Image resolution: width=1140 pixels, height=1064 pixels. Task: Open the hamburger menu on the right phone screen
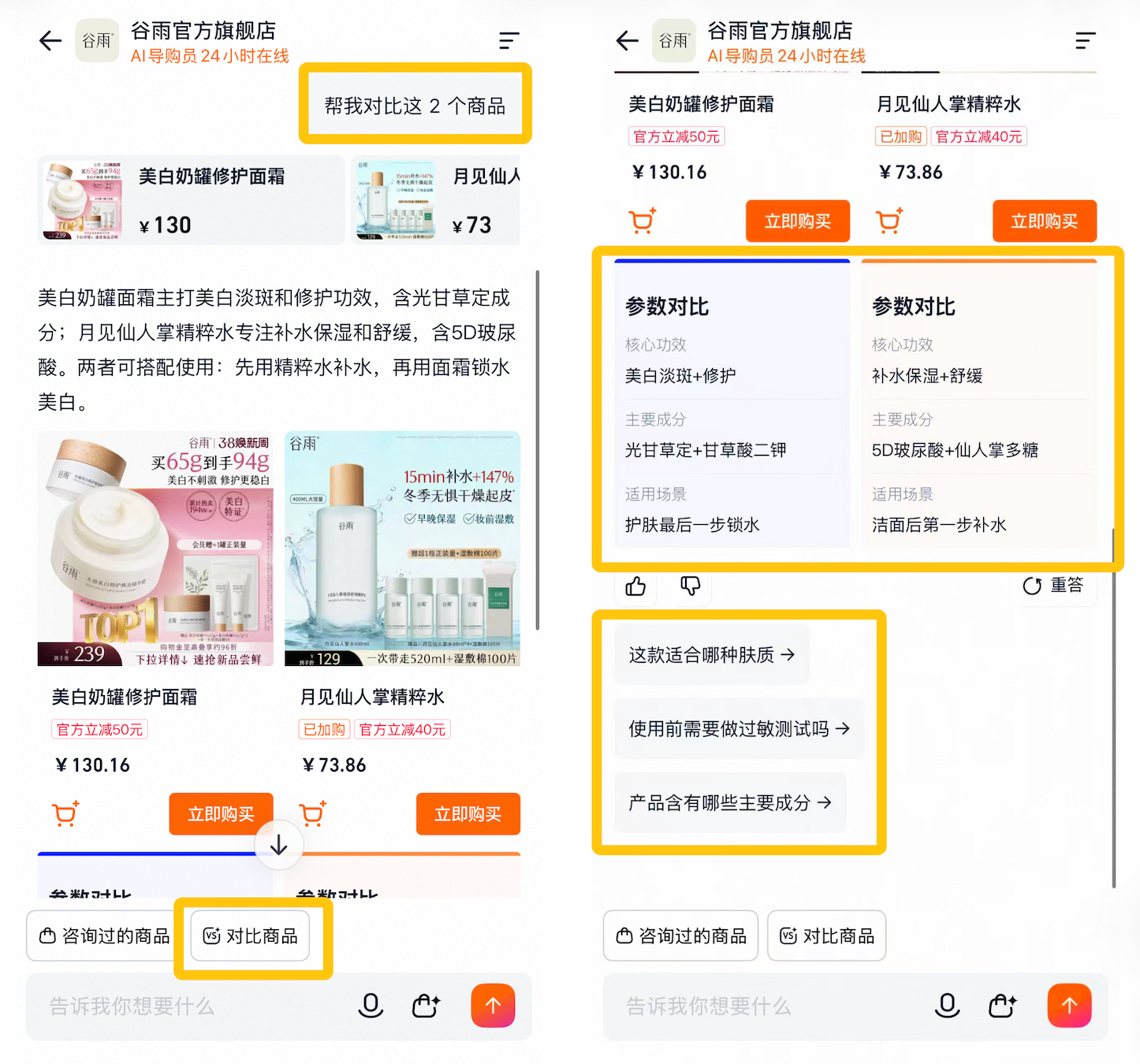coord(1086,40)
